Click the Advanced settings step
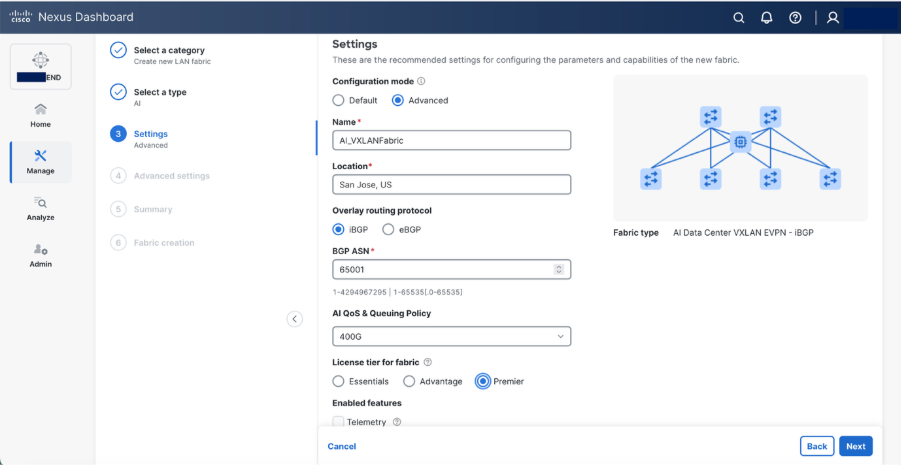 (171, 176)
